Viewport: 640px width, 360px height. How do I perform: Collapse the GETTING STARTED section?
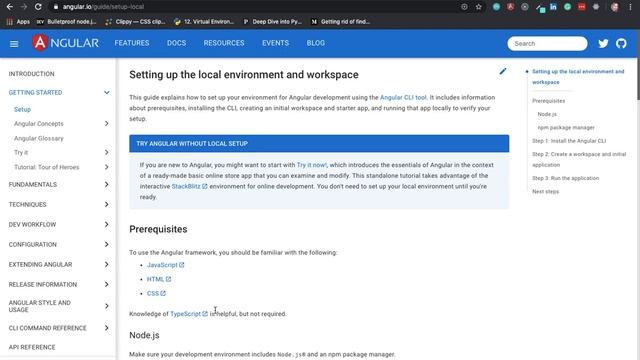tap(107, 93)
